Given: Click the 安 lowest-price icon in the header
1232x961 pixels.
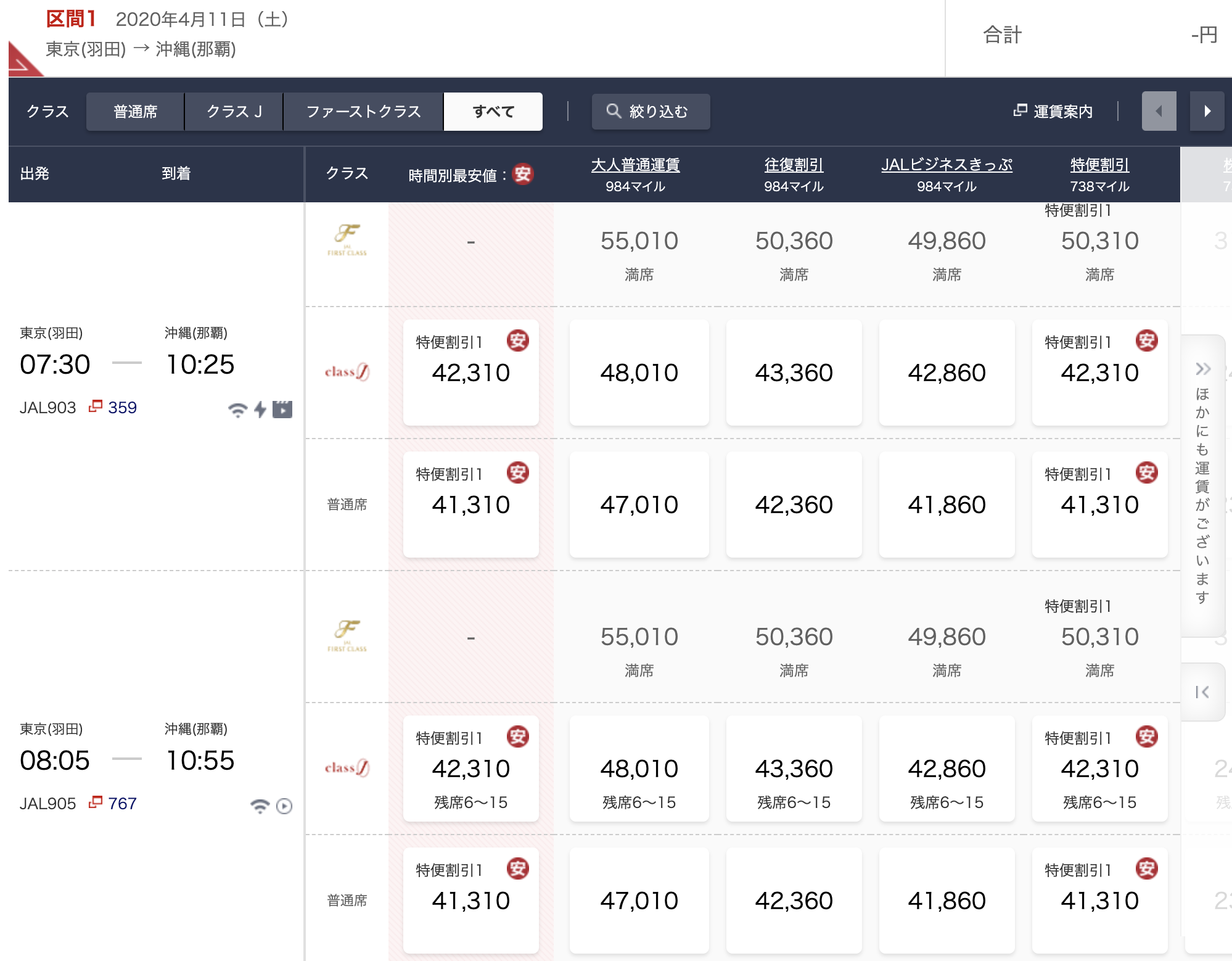Looking at the screenshot, I should (523, 175).
